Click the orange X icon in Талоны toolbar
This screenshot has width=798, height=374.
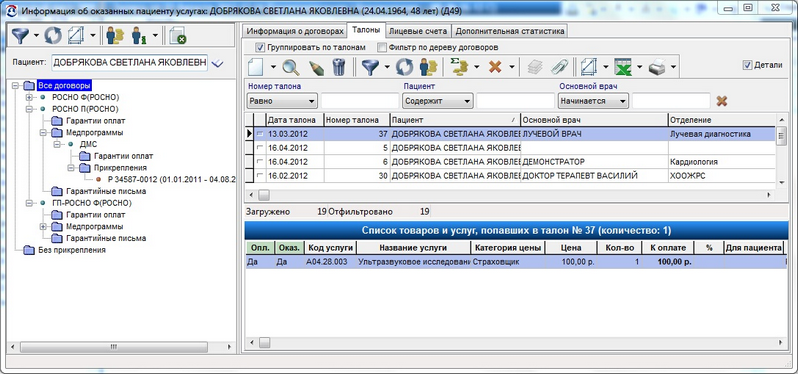click(x=495, y=67)
